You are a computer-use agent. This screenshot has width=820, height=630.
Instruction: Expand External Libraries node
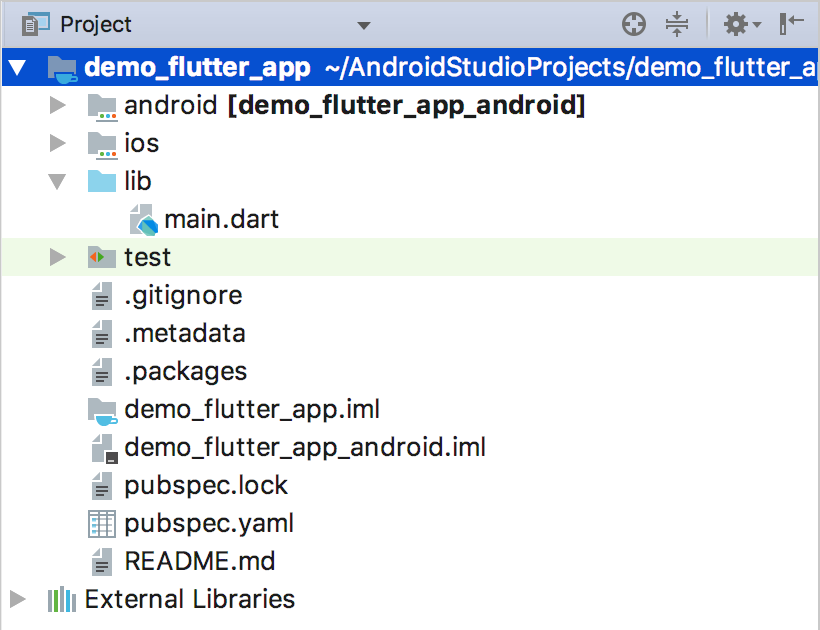point(17,599)
